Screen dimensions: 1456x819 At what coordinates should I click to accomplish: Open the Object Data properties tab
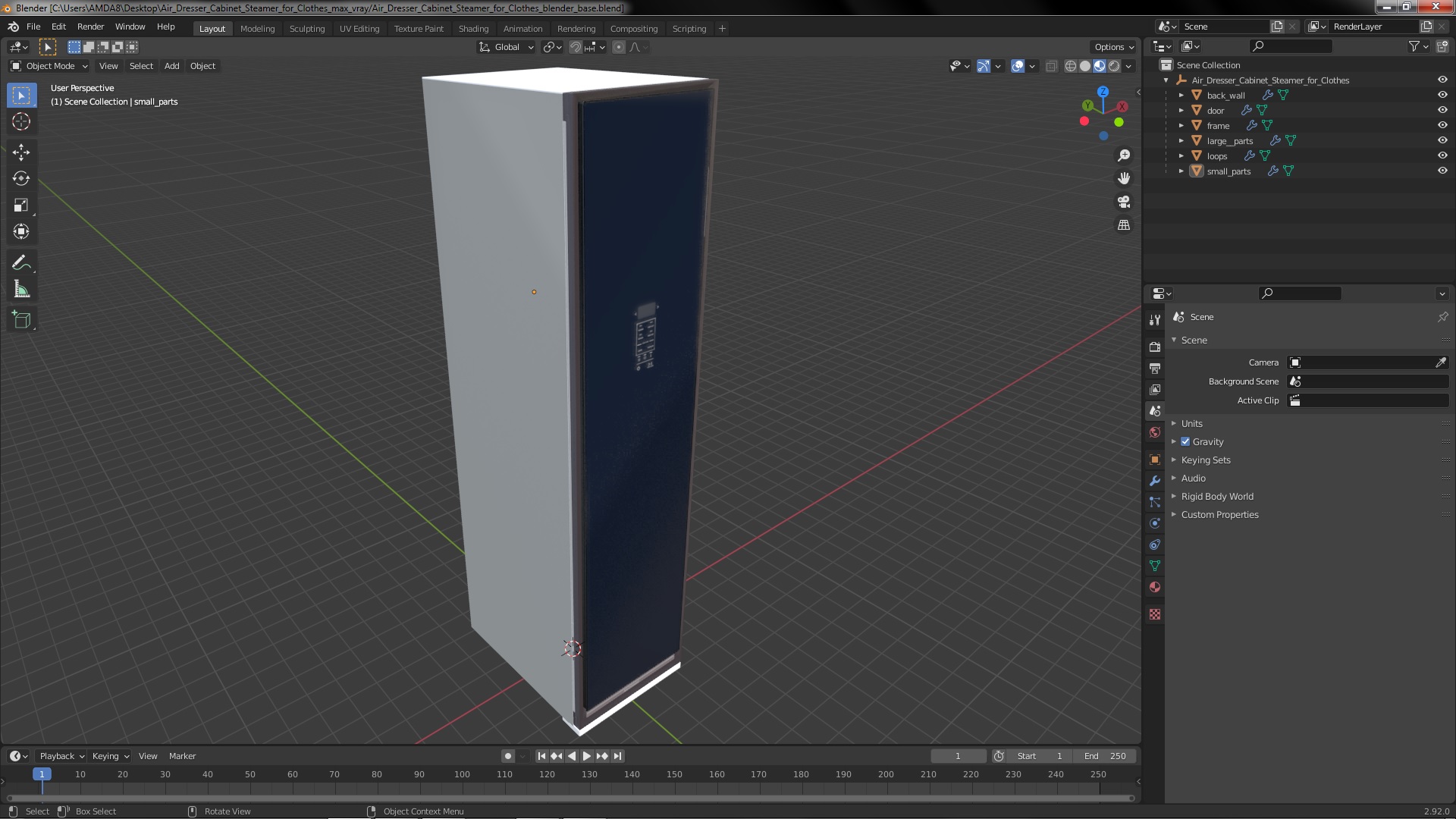tap(1155, 566)
